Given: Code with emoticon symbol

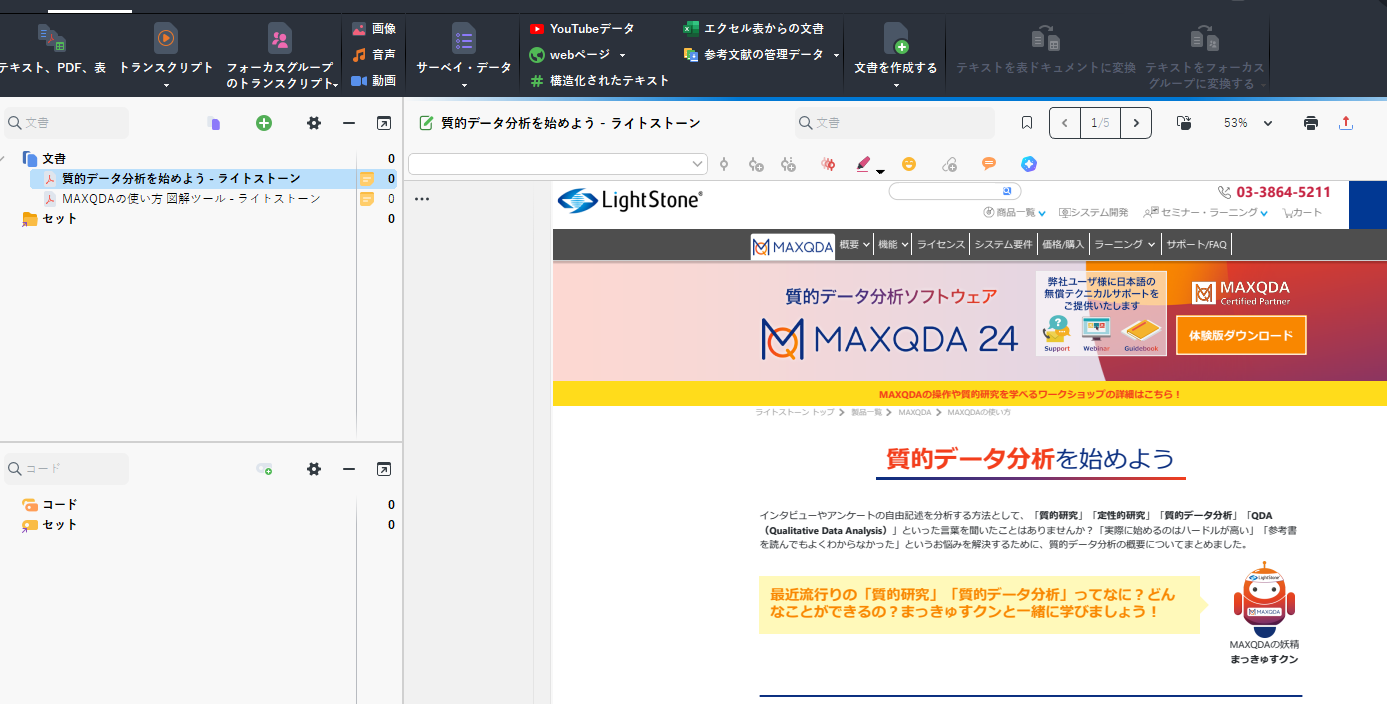Looking at the screenshot, I should point(909,164).
